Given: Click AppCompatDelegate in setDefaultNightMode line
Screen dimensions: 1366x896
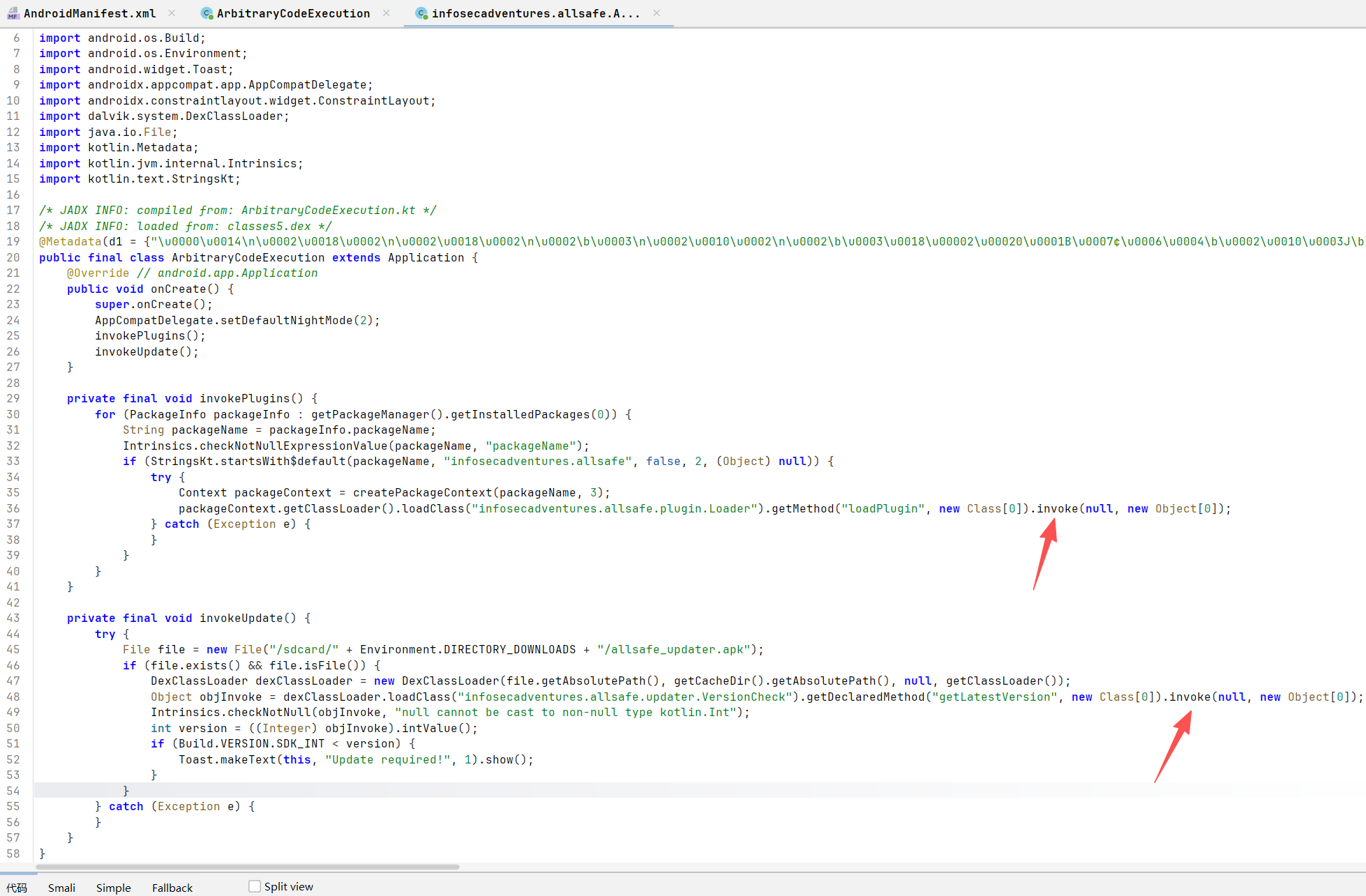Looking at the screenshot, I should [x=154, y=321].
